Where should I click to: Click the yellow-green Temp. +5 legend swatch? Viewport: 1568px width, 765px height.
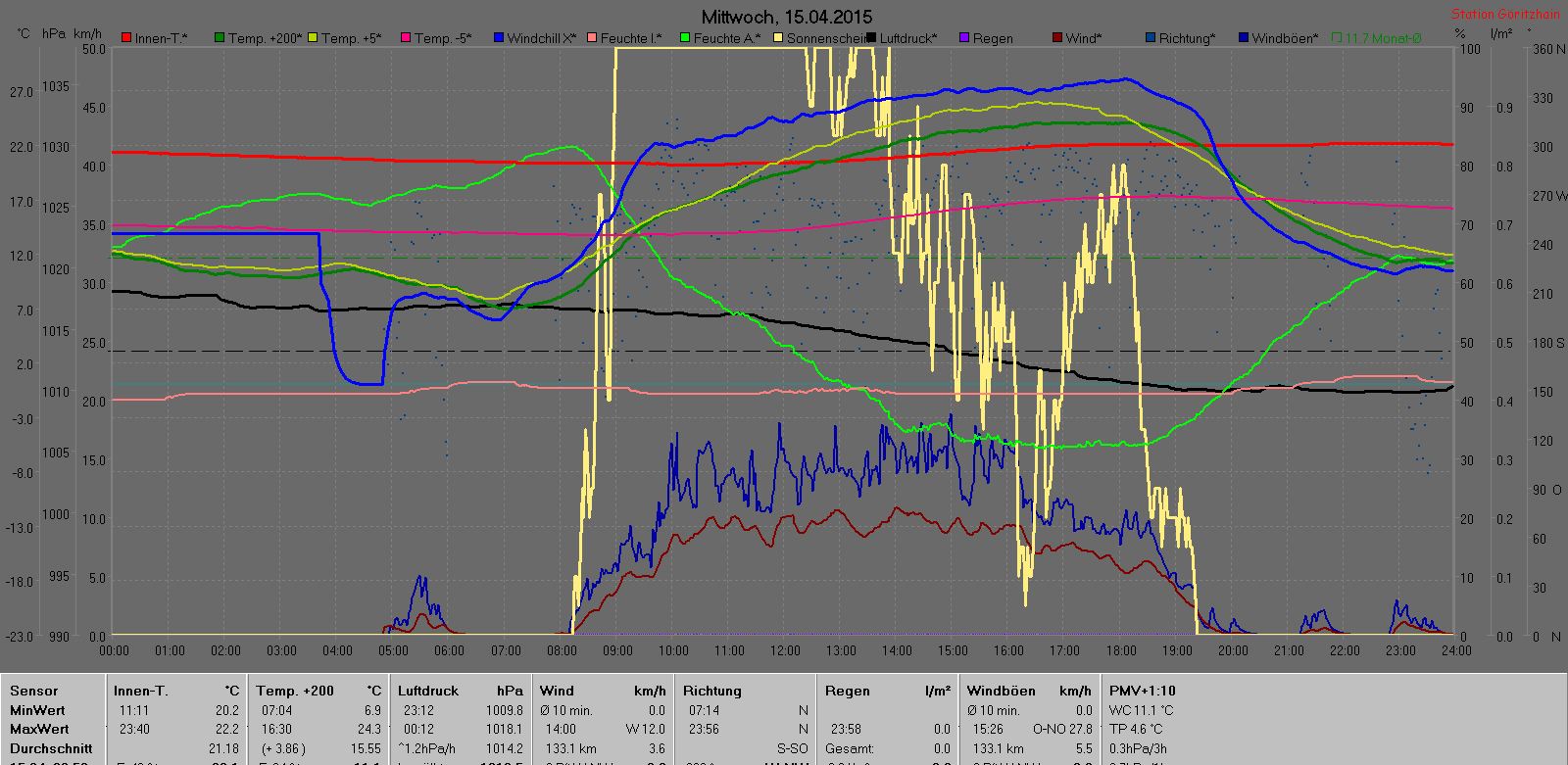coord(313,38)
